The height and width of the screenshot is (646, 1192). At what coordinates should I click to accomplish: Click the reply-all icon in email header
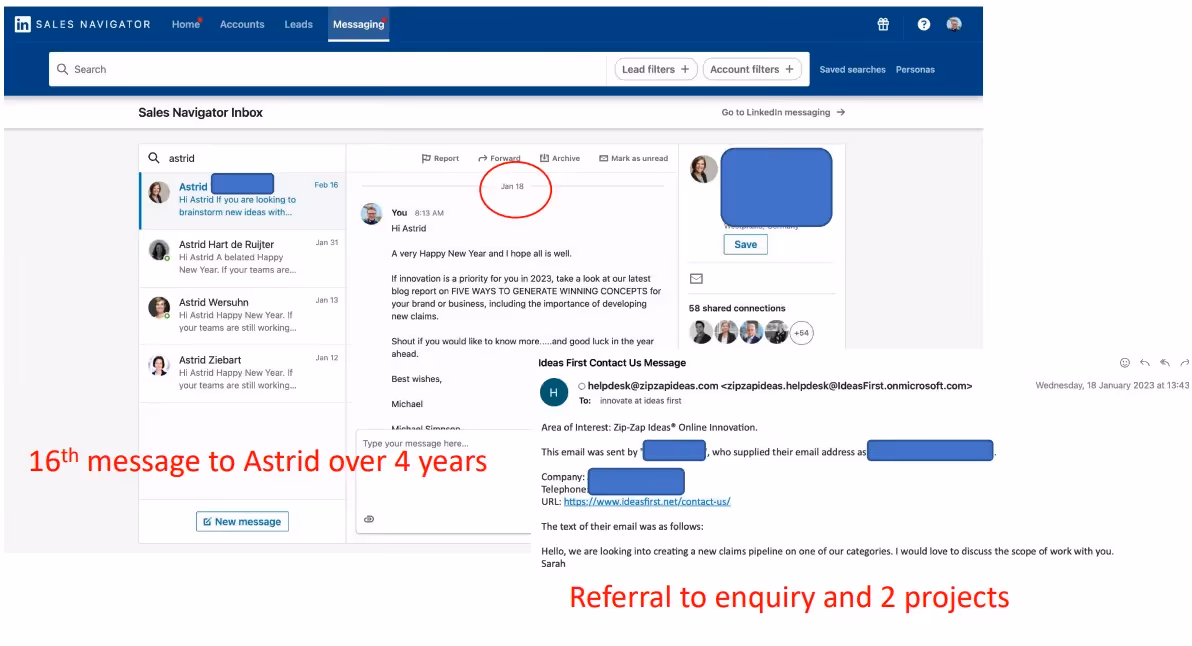[x=1165, y=363]
